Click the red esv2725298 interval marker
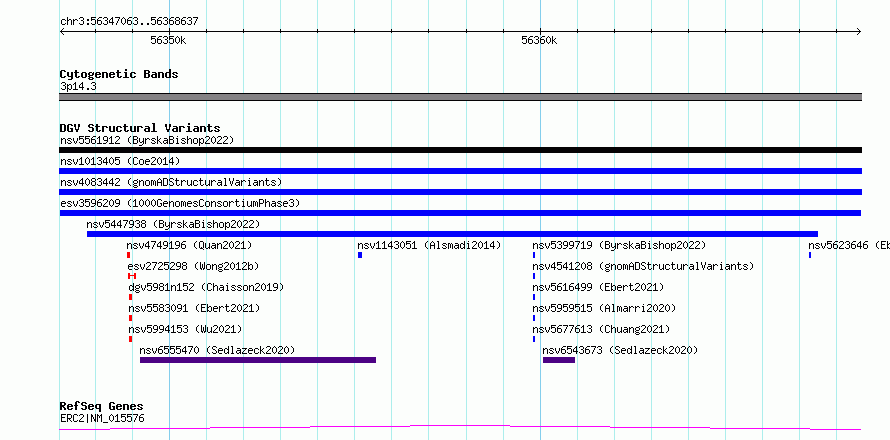The image size is (890, 440). click(x=132, y=276)
